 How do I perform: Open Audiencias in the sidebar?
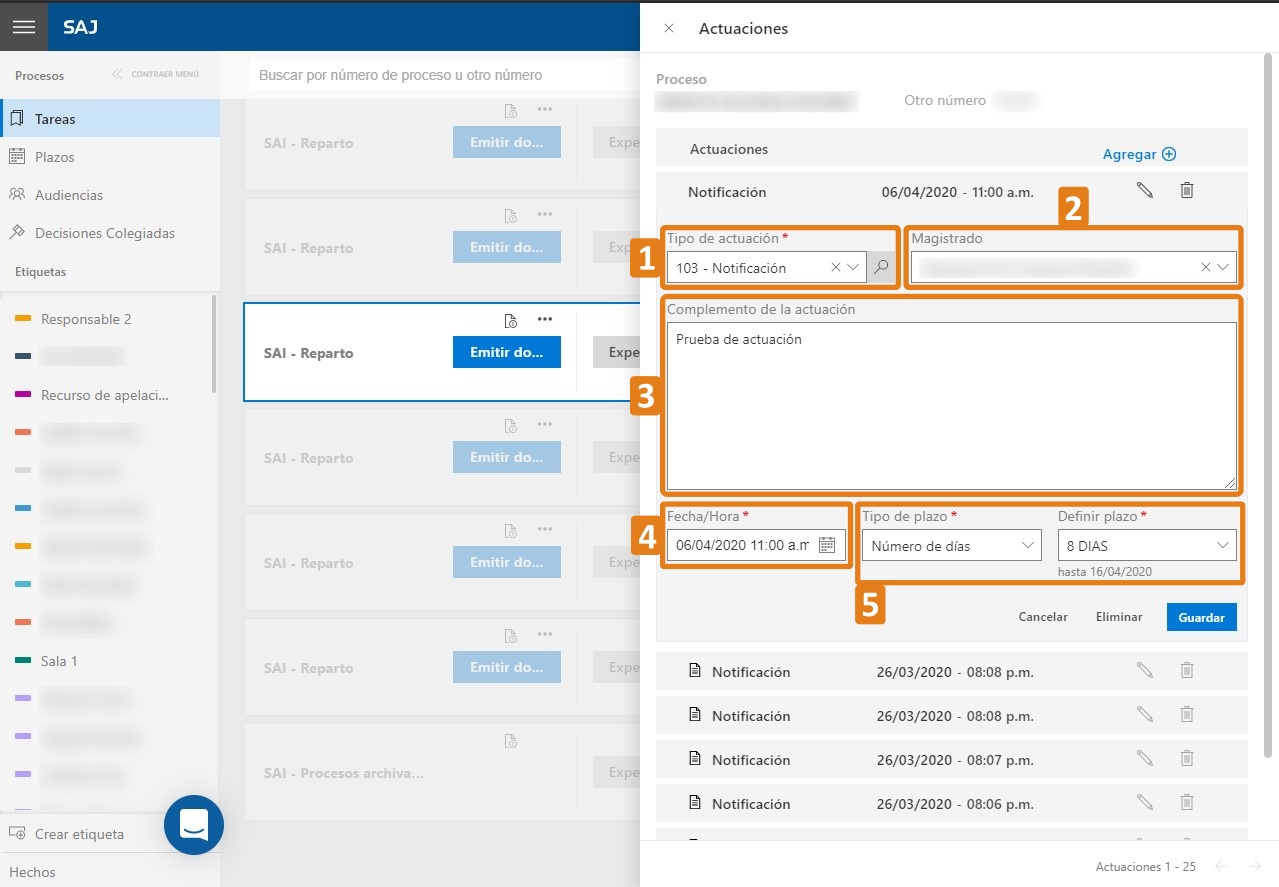click(x=110, y=195)
